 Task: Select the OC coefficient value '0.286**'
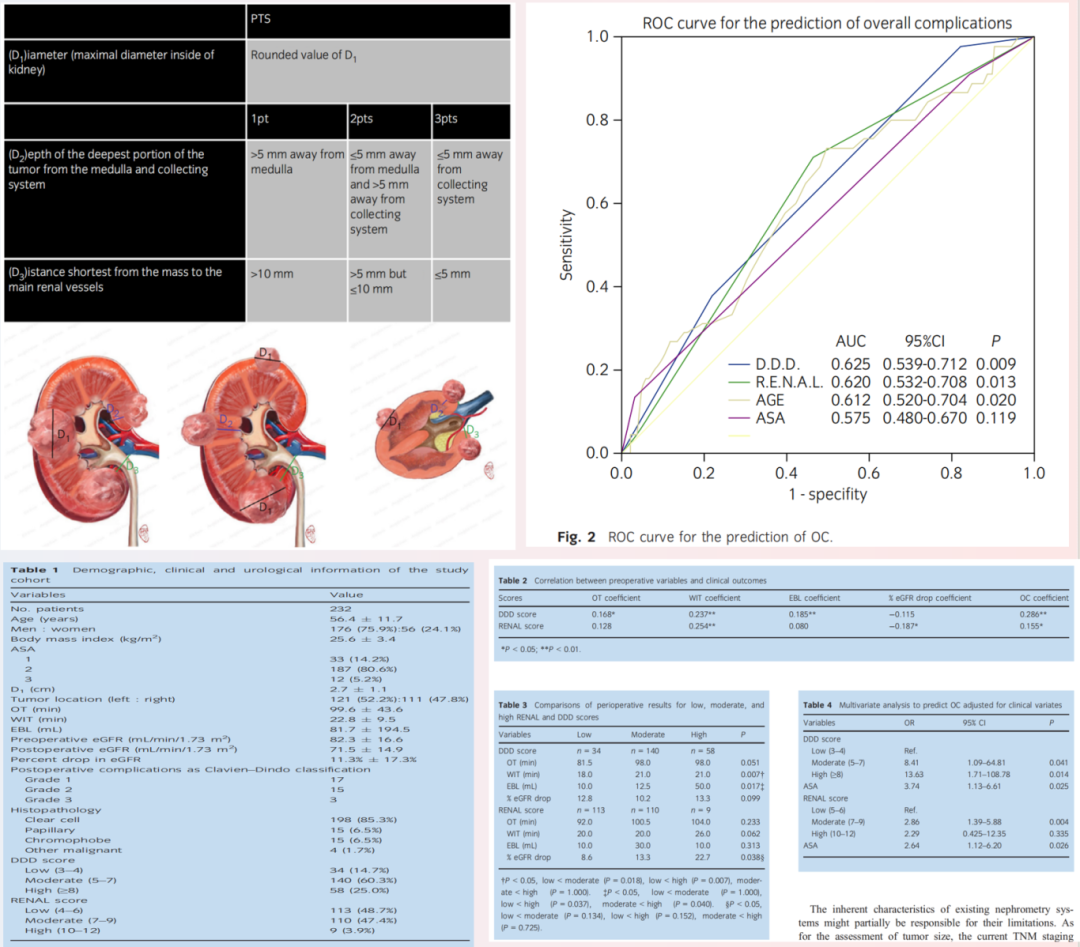1033,614
